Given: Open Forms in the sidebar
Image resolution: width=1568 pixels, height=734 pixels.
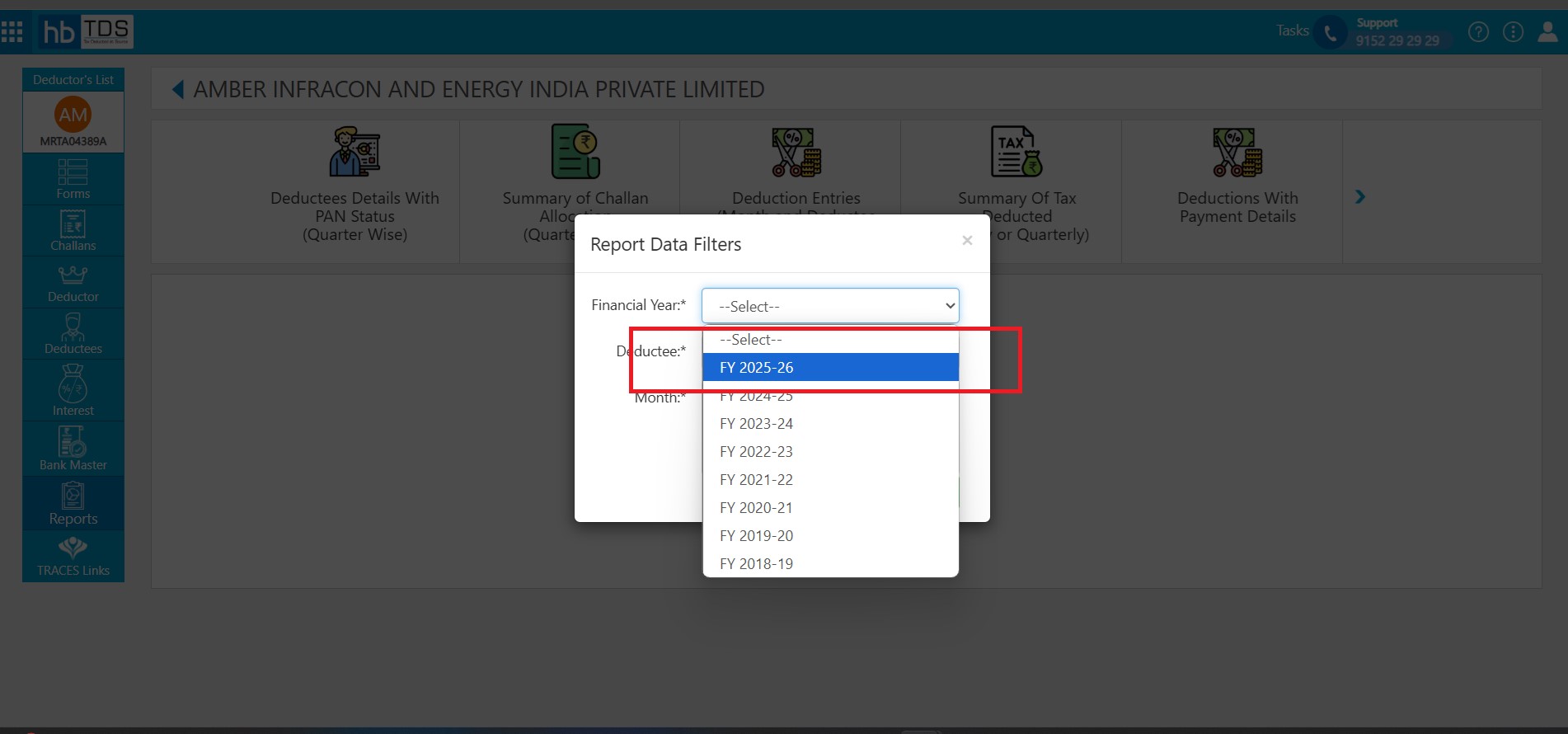Looking at the screenshot, I should pyautogui.click(x=73, y=179).
